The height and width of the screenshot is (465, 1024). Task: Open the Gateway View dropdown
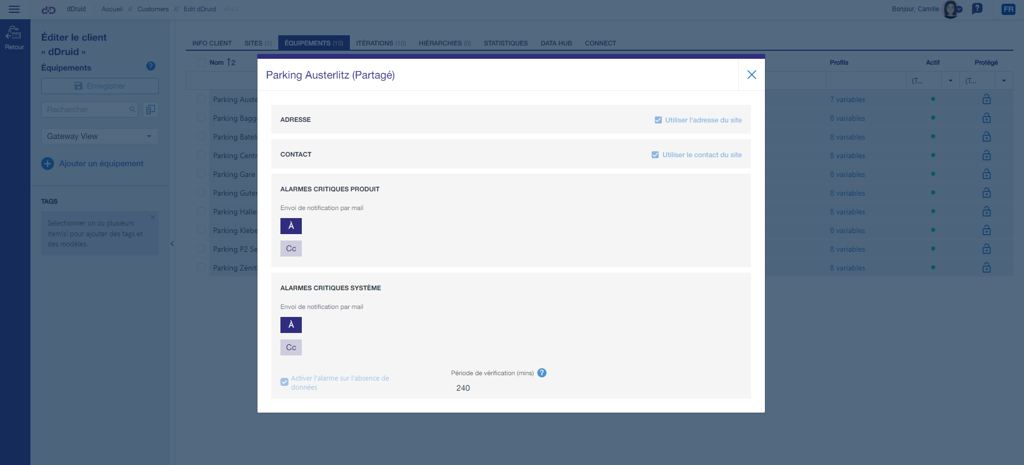(x=99, y=136)
